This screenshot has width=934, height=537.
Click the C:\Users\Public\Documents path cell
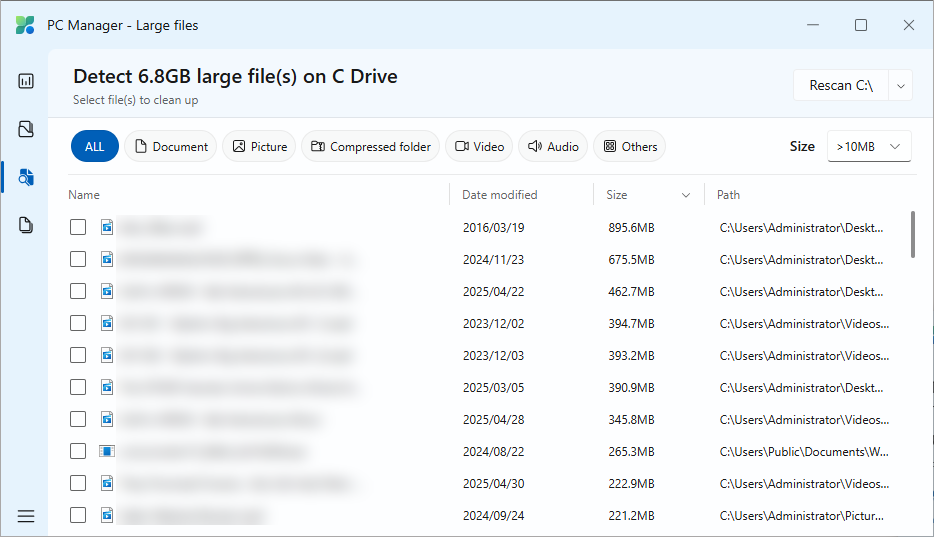coord(804,452)
